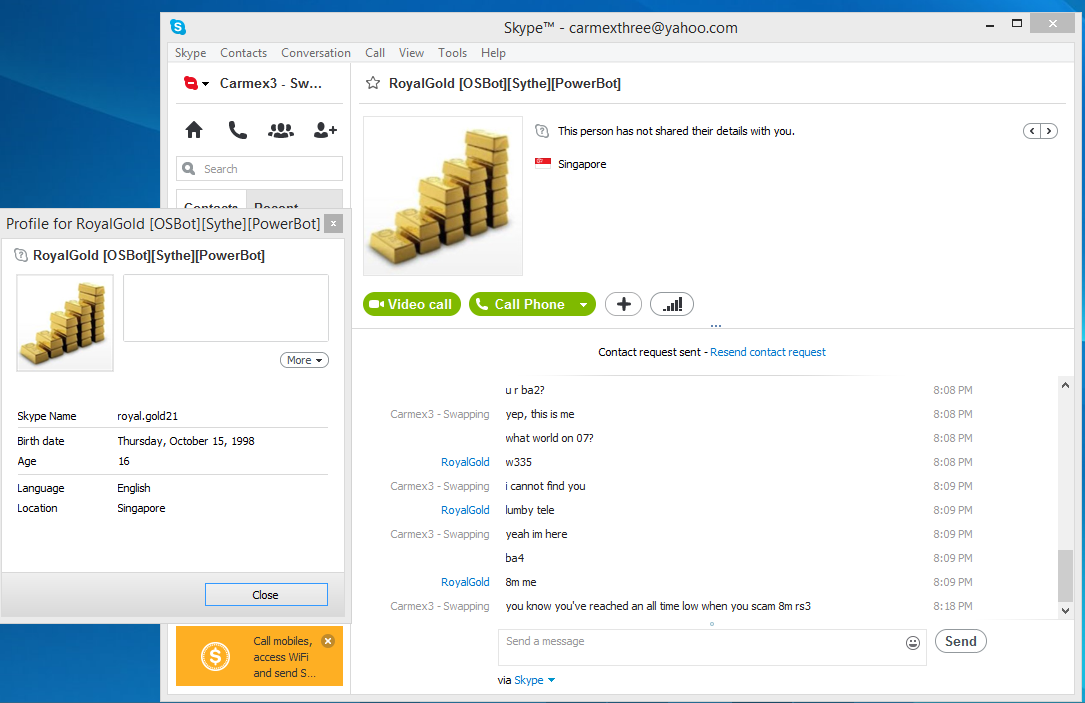Image resolution: width=1085 pixels, height=703 pixels.
Task: Click the 8:18 PM timestamp
Action: click(952, 606)
